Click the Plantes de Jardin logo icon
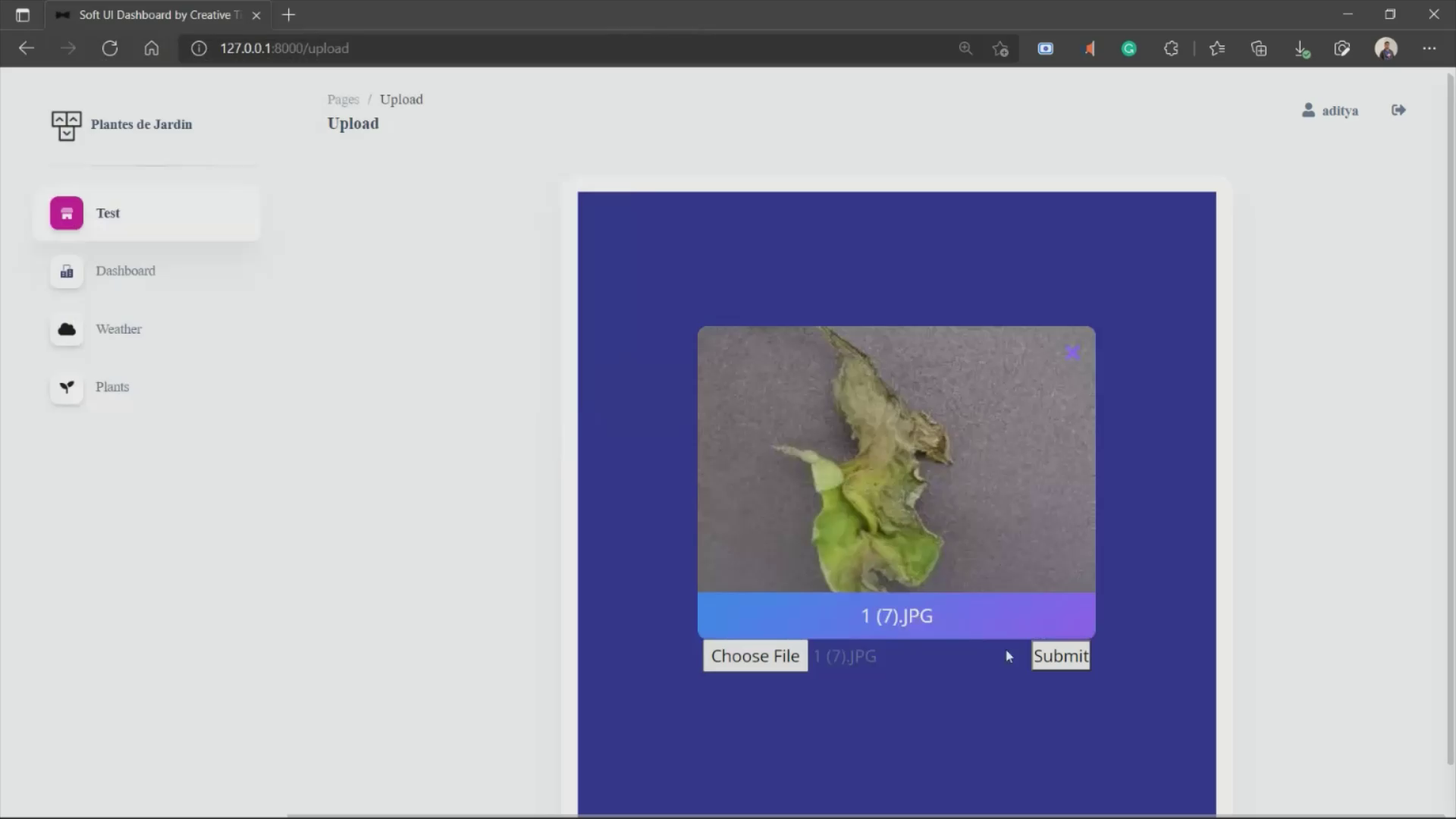1456x819 pixels. click(x=66, y=125)
